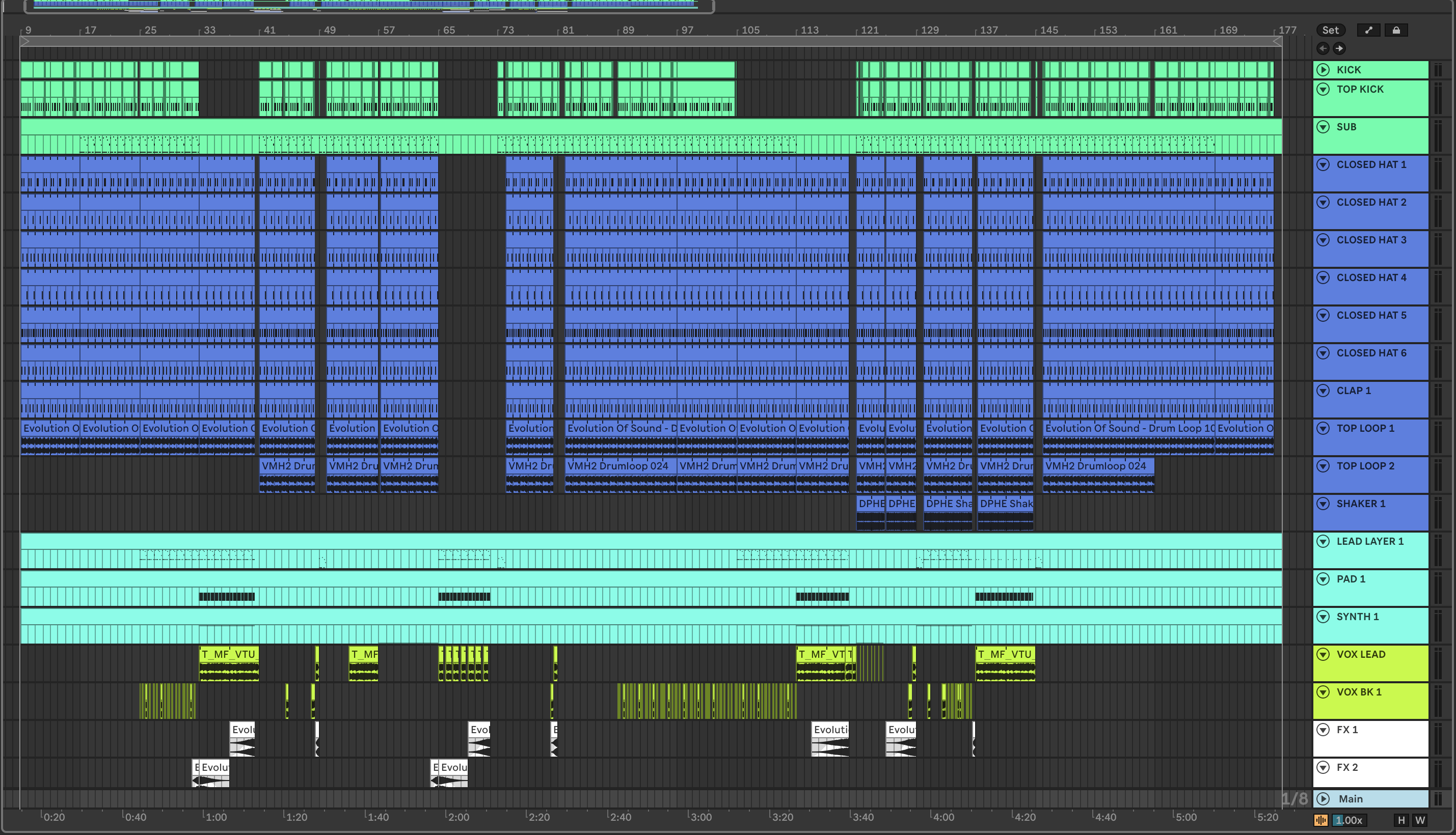Fold the VOX LEAD track arrow
This screenshot has height=835, width=1456.
tap(1323, 654)
